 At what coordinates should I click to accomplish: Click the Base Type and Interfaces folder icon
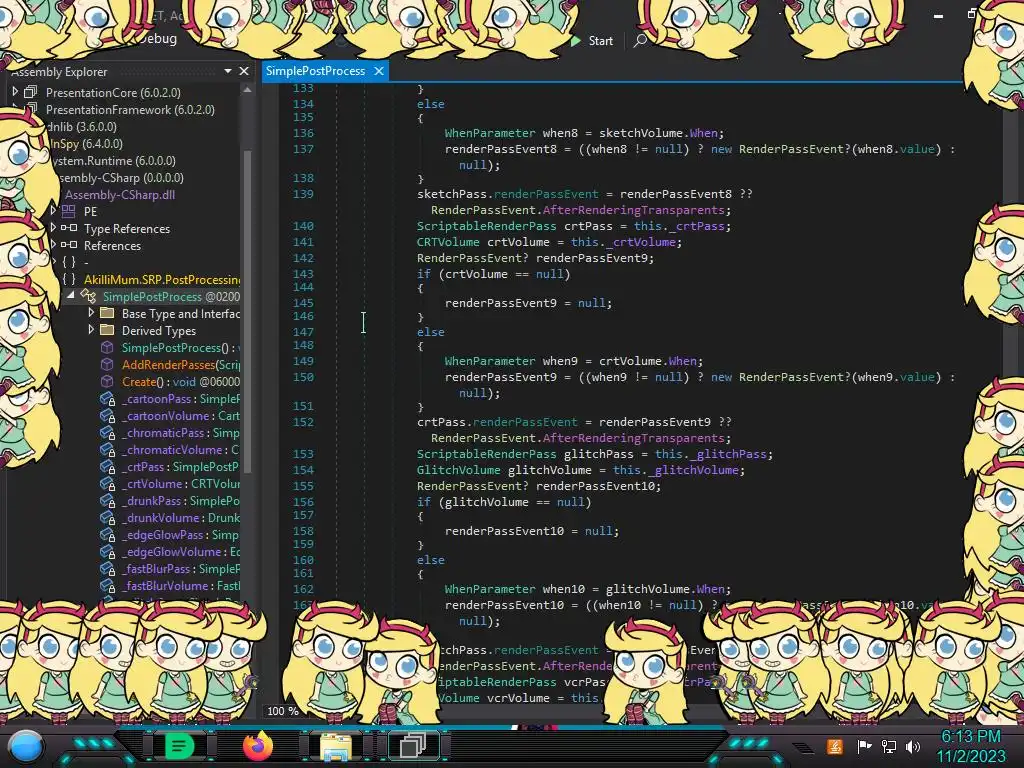pos(107,313)
